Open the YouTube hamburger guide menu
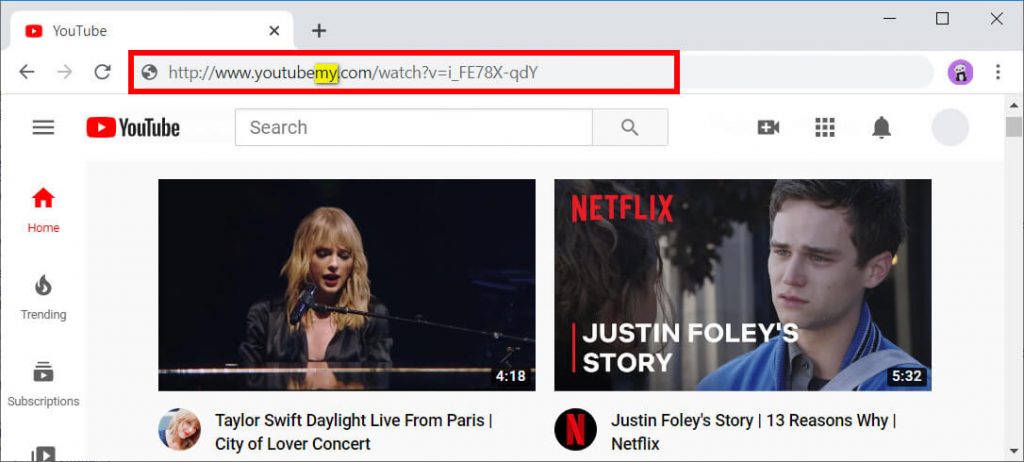 tap(43, 127)
